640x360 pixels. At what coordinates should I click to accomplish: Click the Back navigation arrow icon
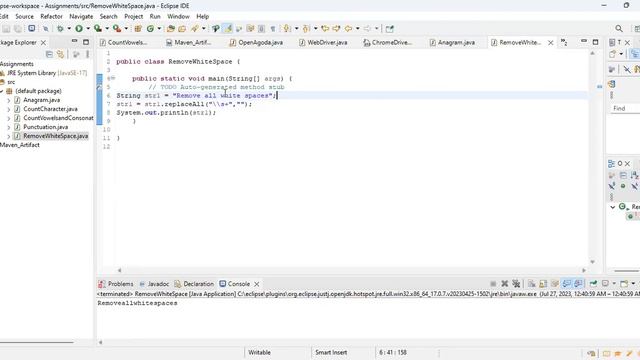pos(348,29)
